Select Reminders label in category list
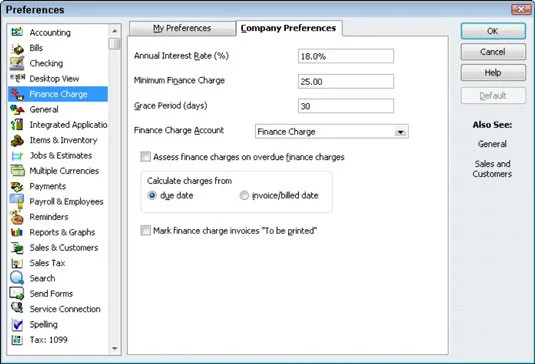Viewport: 535px width, 364px height. 49,217
